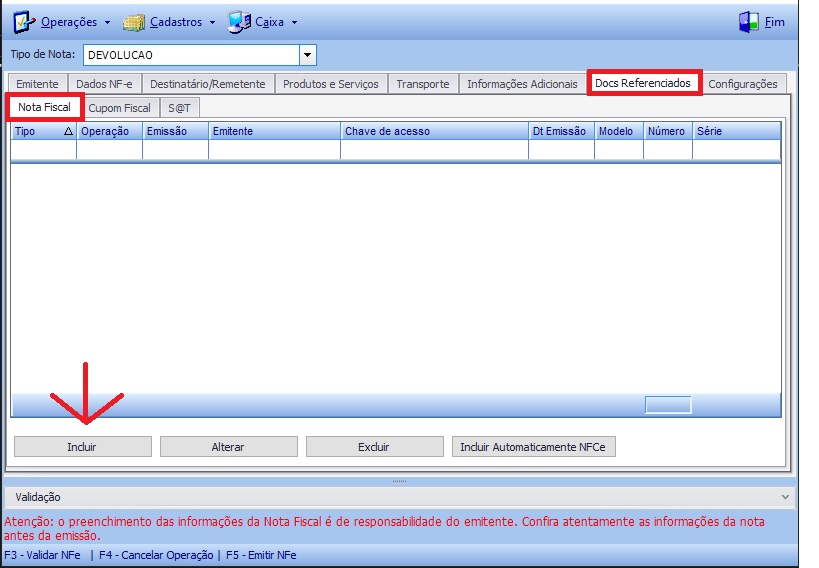Click the Incluir button
819x568 pixels.
(83, 447)
